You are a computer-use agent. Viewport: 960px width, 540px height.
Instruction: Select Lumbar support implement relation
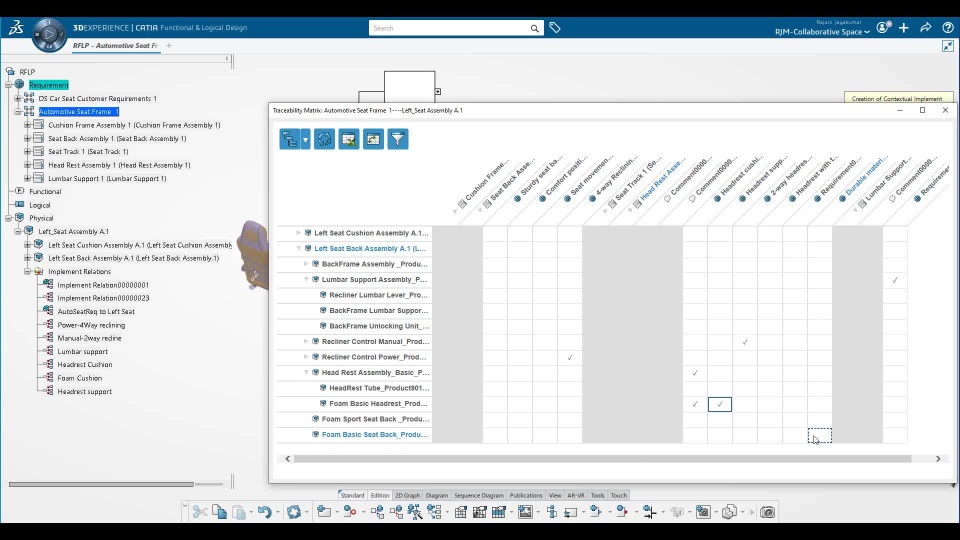[x=83, y=351]
